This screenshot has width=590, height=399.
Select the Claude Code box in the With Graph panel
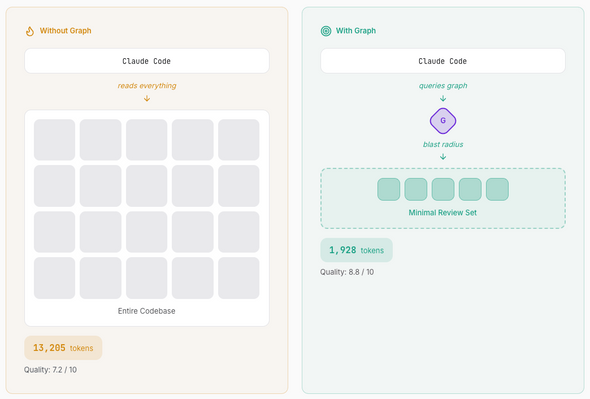point(443,61)
